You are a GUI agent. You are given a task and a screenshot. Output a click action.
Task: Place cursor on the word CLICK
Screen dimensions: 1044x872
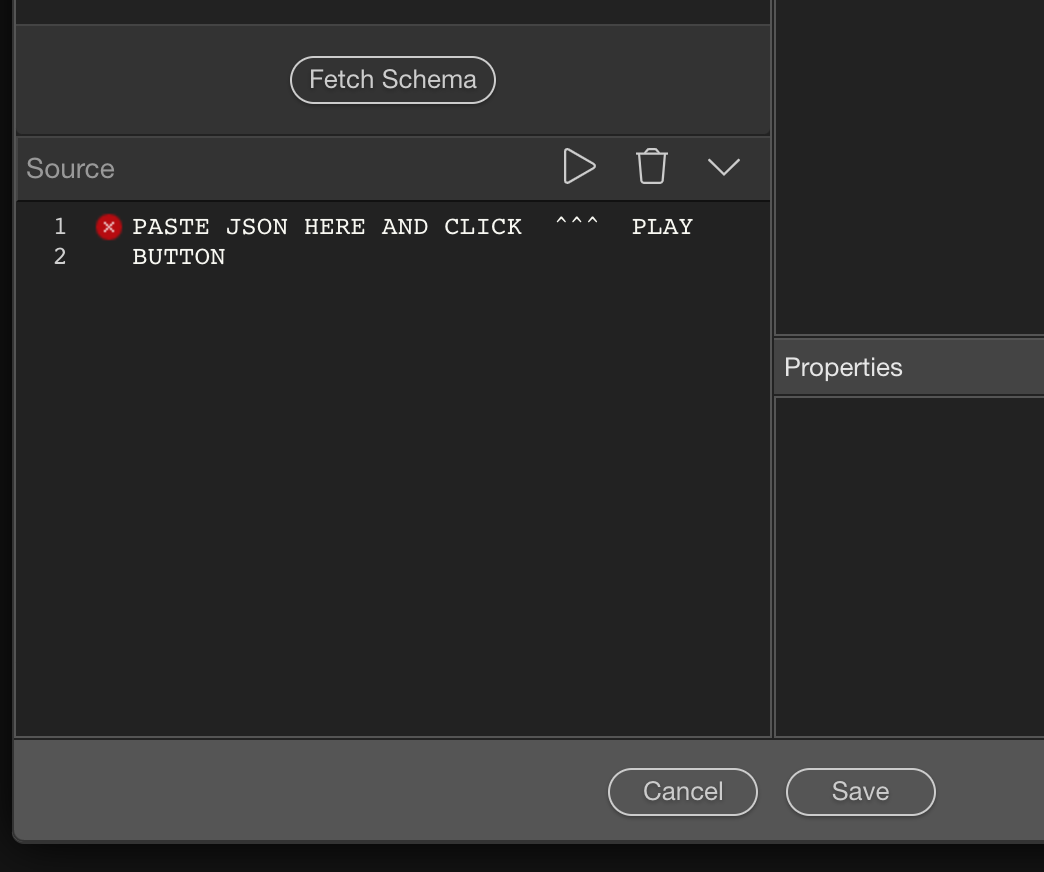pos(483,227)
